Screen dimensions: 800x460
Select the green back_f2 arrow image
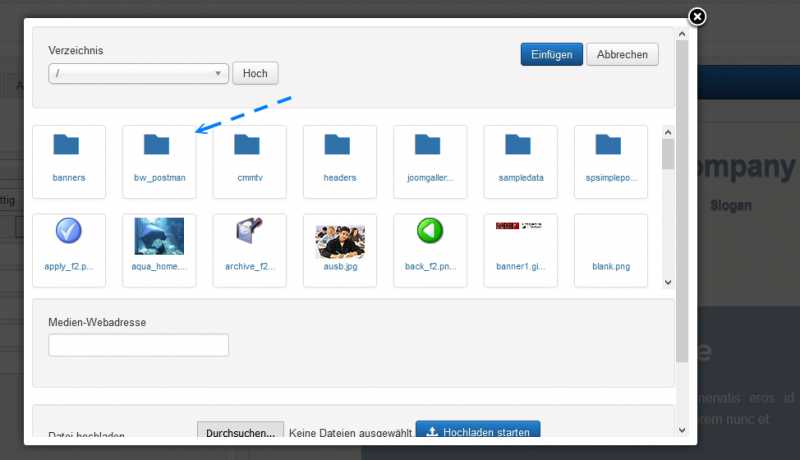coord(429,233)
